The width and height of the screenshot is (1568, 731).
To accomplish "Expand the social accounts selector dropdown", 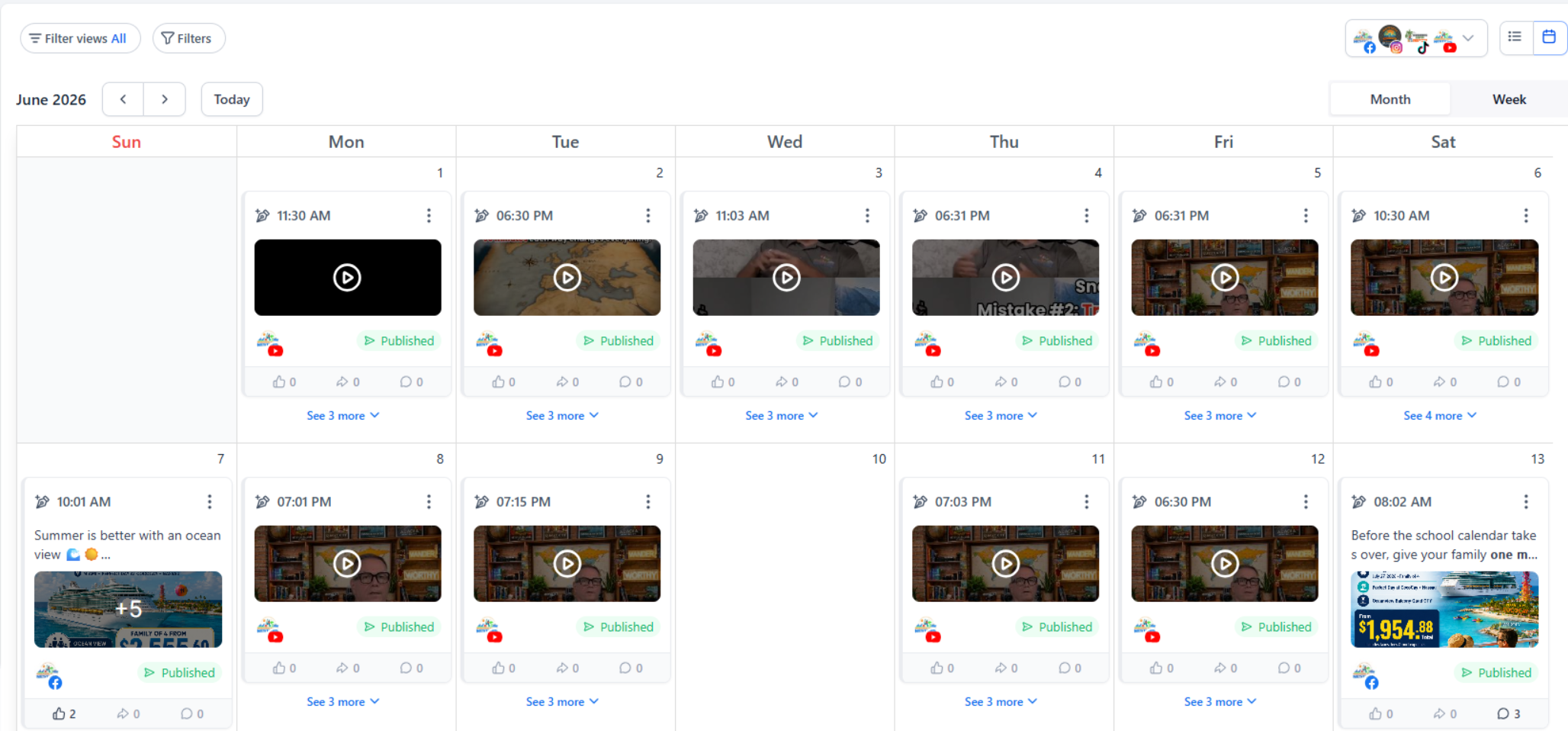I will 1468,38.
